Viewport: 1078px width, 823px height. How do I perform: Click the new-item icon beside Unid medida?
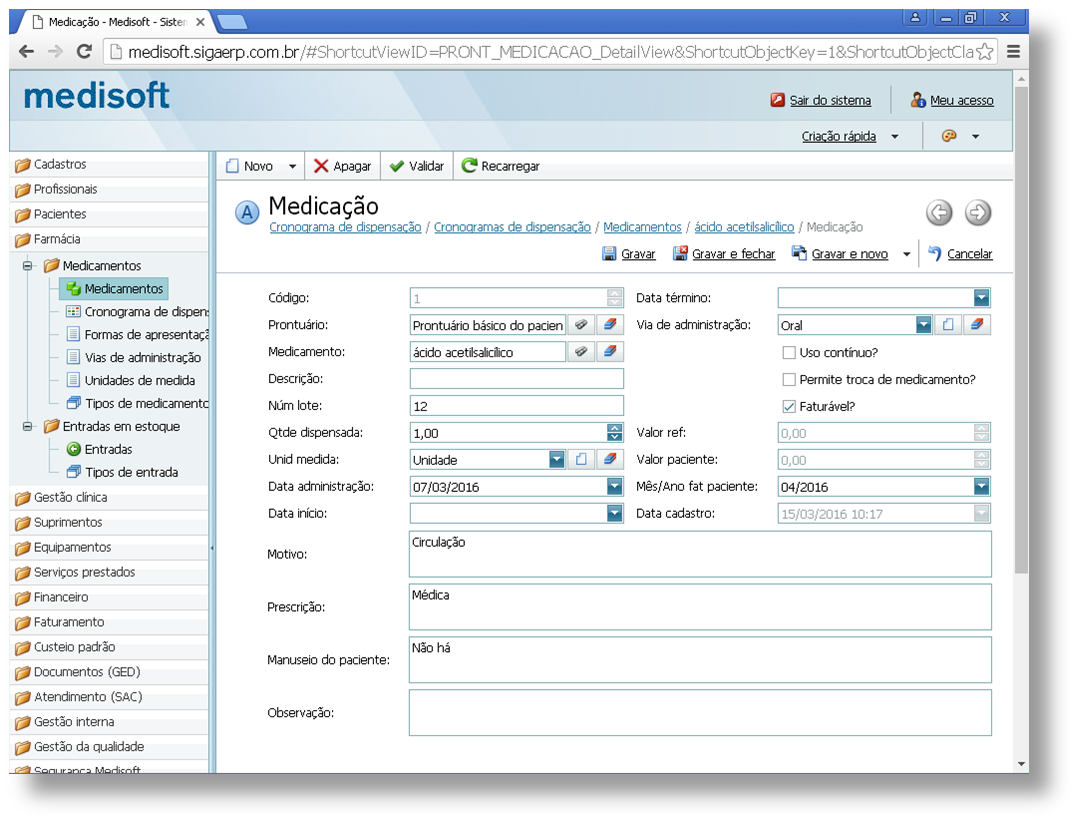click(581, 459)
